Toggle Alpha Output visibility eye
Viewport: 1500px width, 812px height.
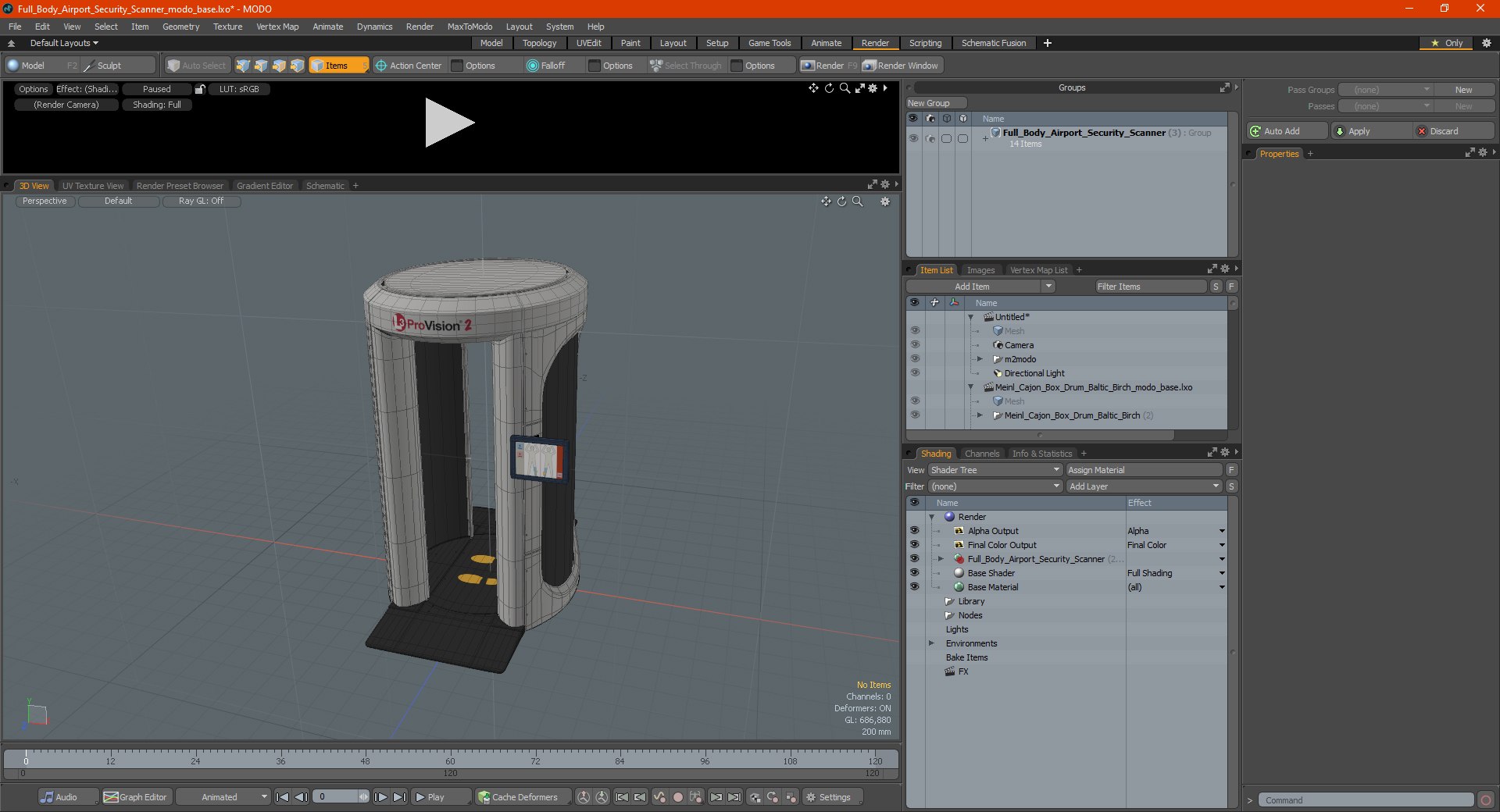coord(914,531)
